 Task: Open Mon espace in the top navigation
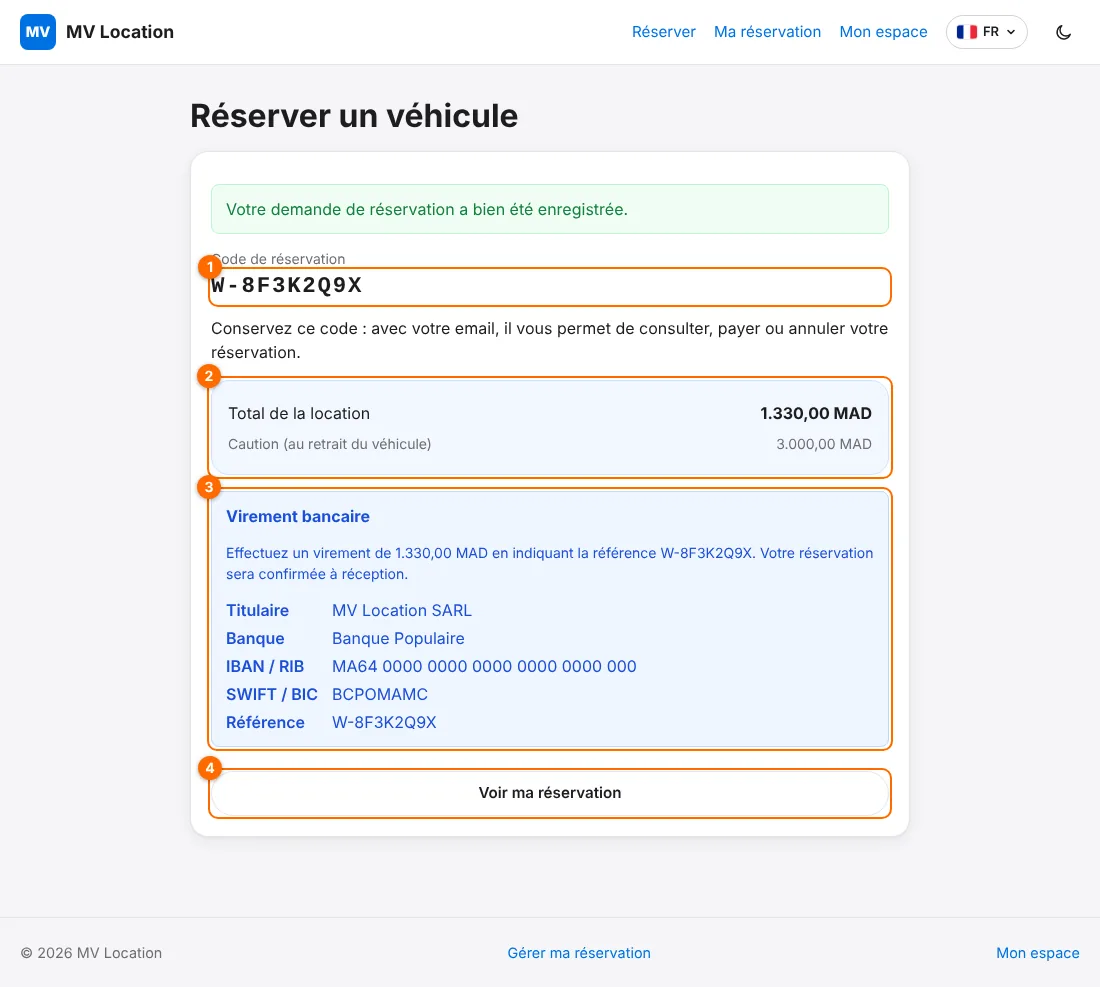pos(883,32)
